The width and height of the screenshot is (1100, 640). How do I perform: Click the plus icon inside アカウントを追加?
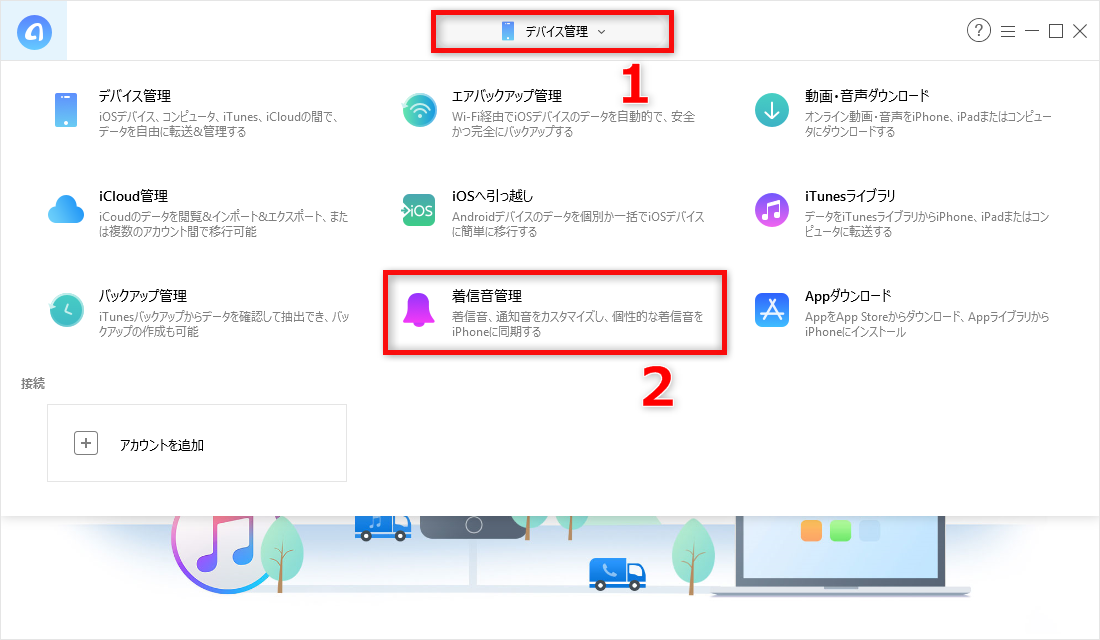(x=86, y=442)
